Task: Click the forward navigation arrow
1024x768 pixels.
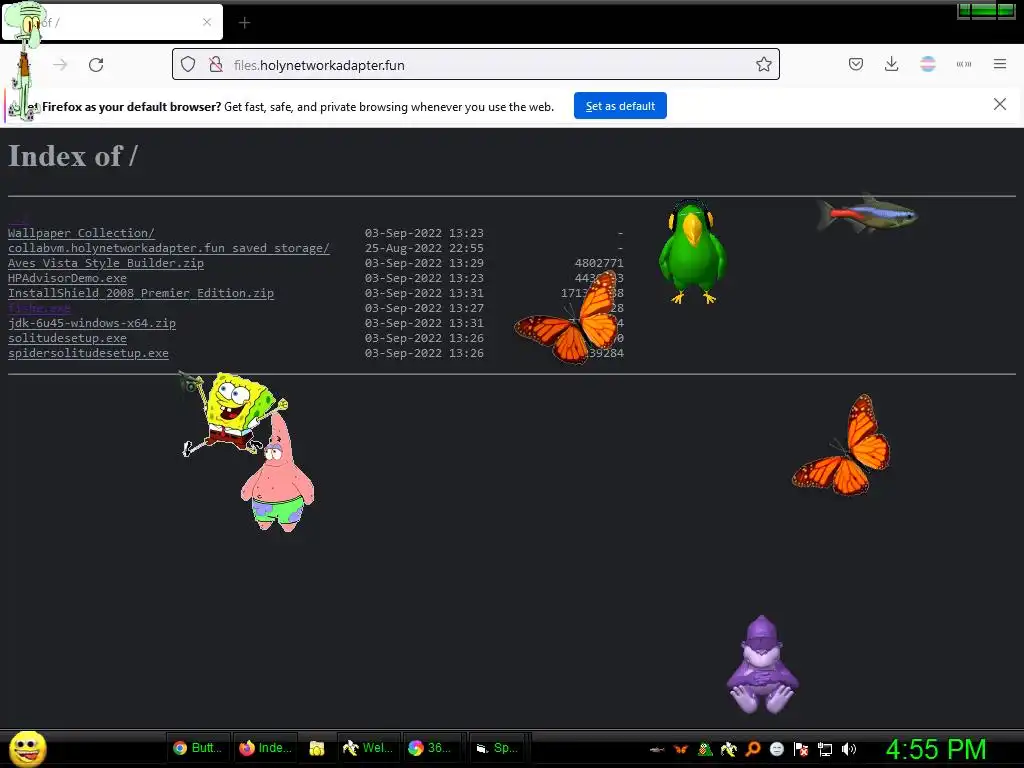Action: tap(60, 65)
